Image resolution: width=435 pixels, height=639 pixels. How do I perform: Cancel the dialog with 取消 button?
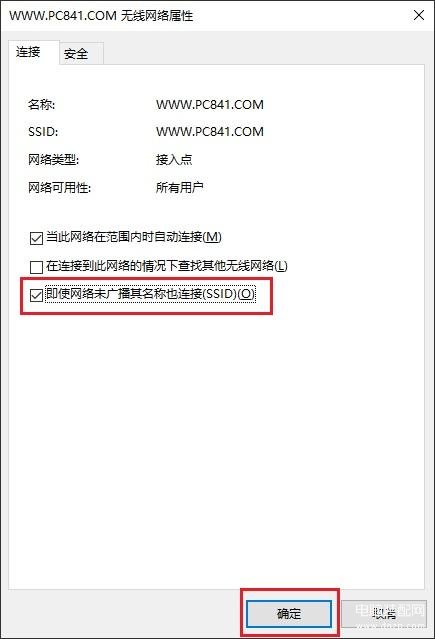tap(384, 613)
